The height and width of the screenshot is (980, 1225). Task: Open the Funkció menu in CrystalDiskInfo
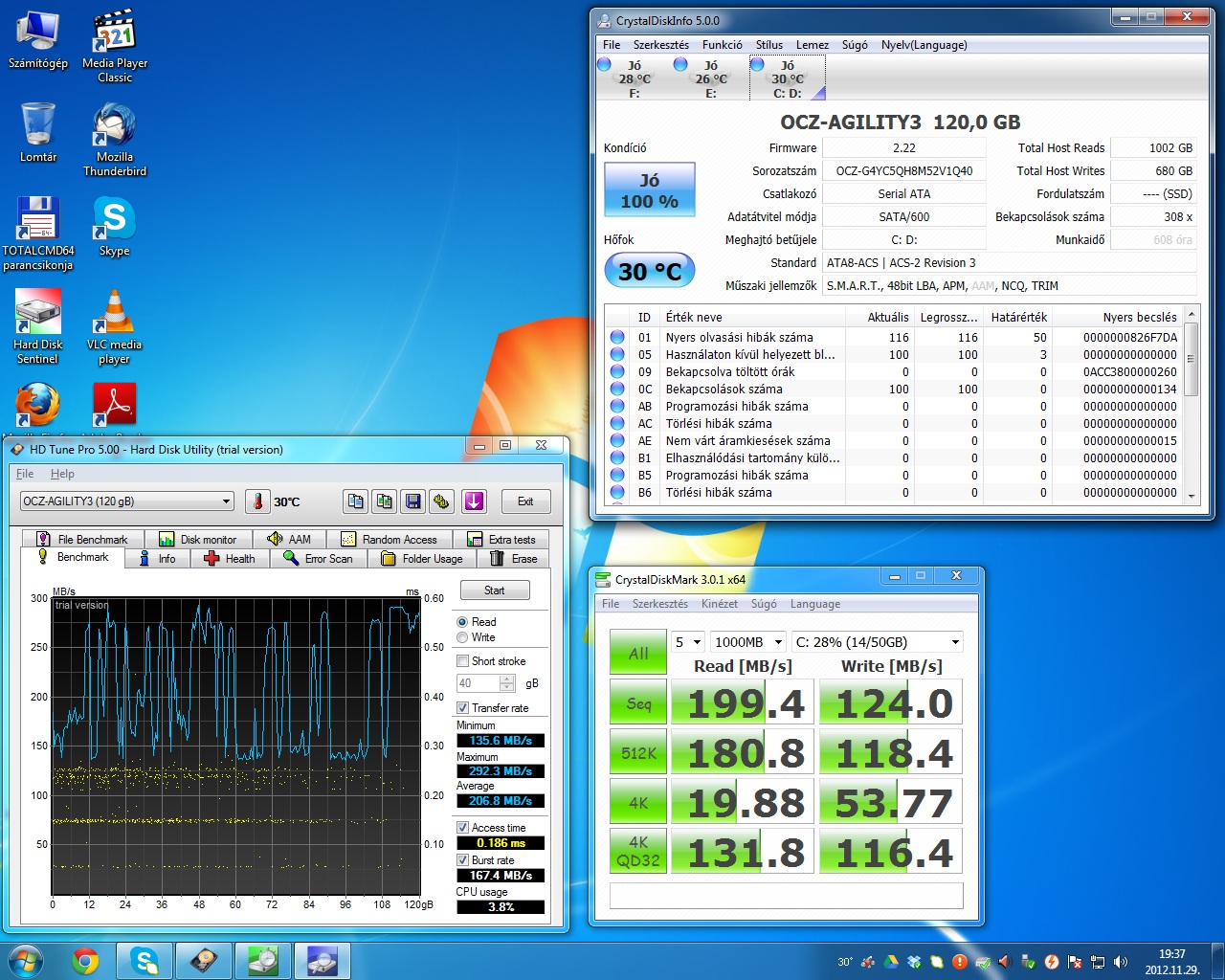(722, 45)
